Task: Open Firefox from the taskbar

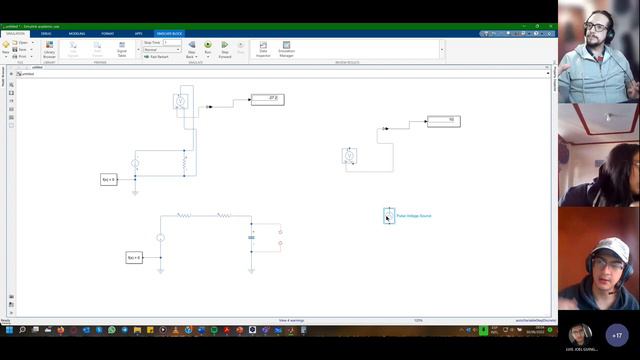Action: [x=61, y=330]
